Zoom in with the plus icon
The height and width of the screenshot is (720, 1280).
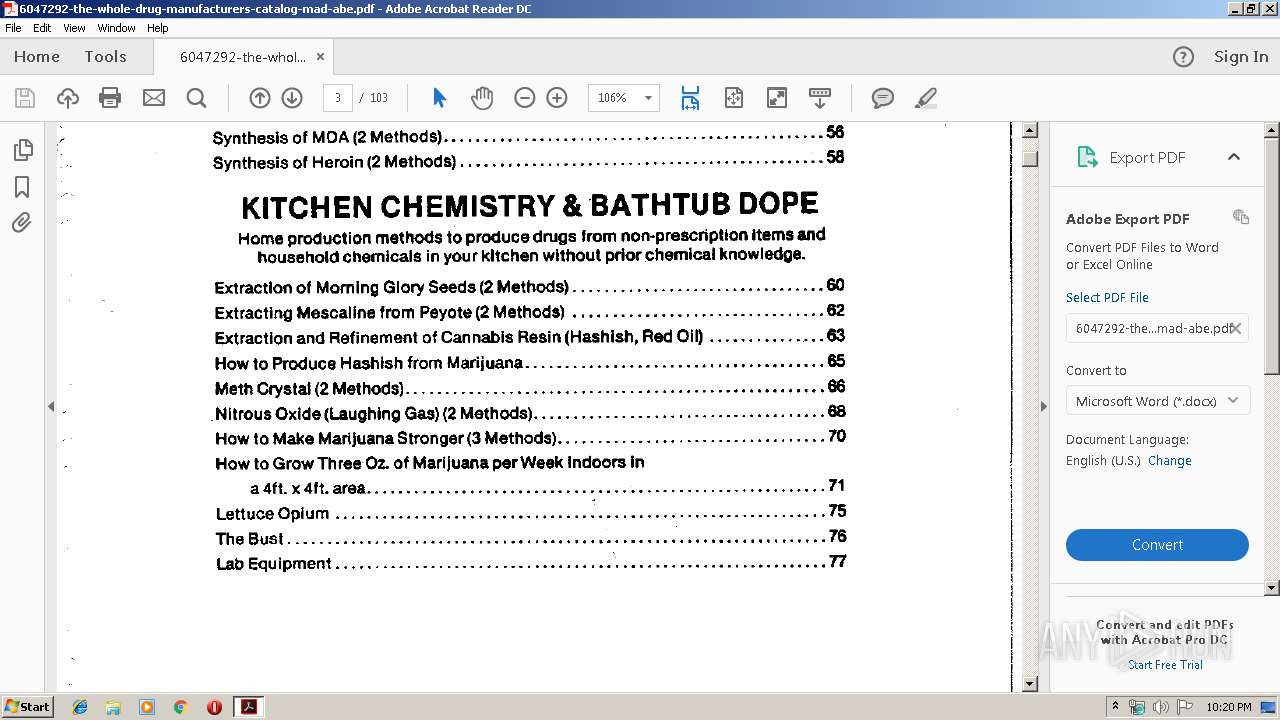tap(557, 98)
